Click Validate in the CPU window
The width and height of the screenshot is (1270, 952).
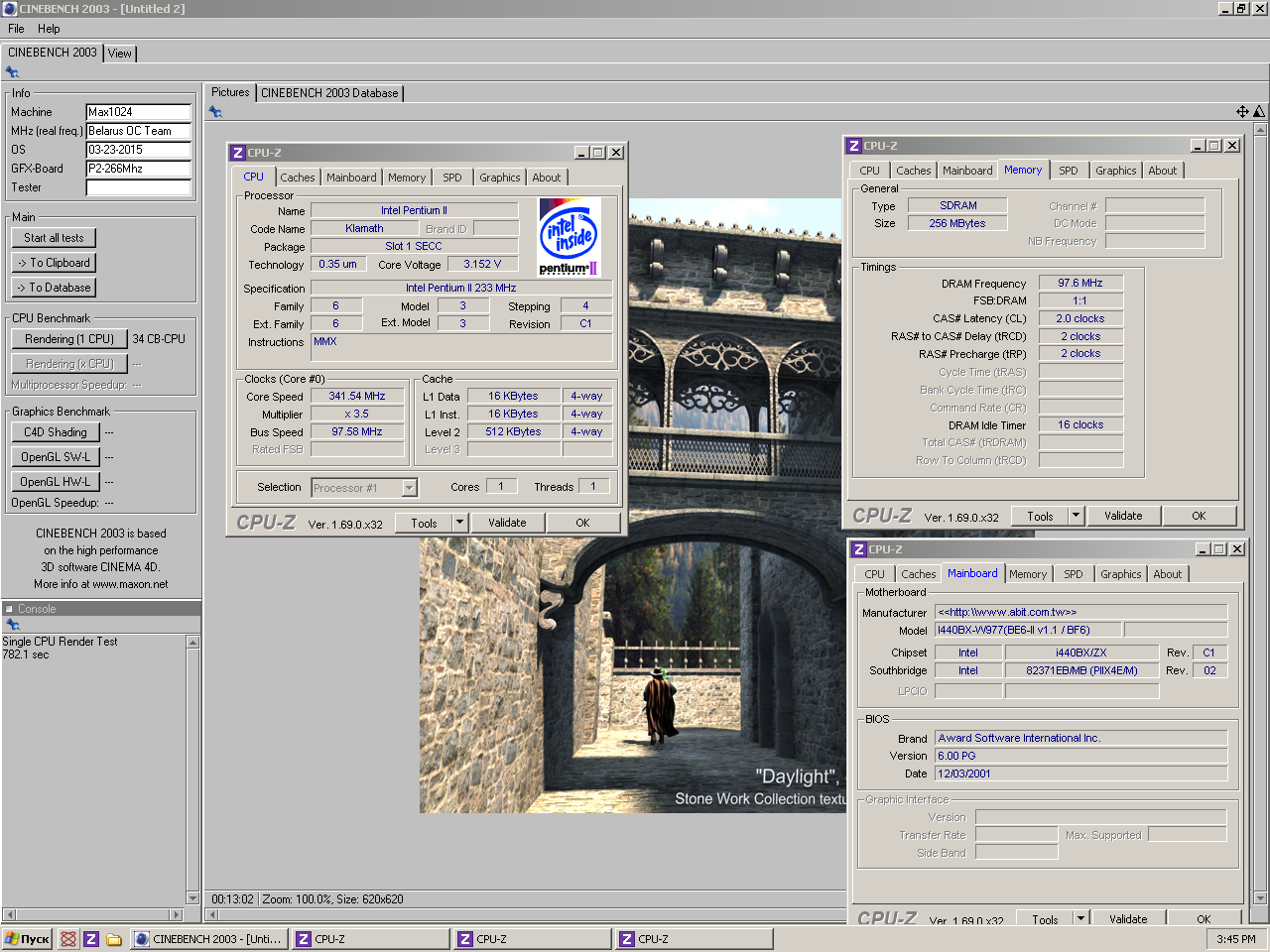pos(507,523)
